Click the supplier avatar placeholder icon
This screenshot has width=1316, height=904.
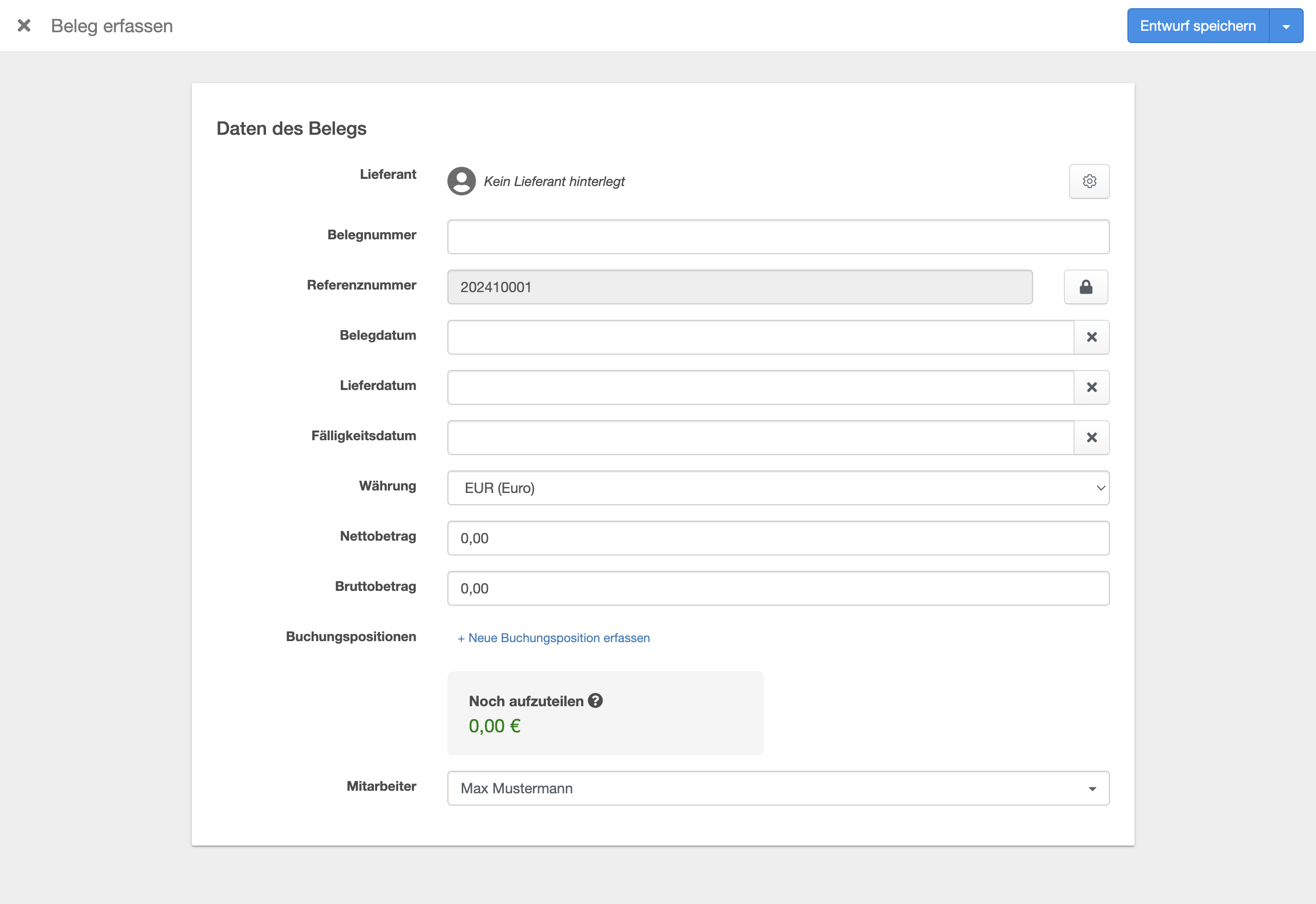point(462,181)
